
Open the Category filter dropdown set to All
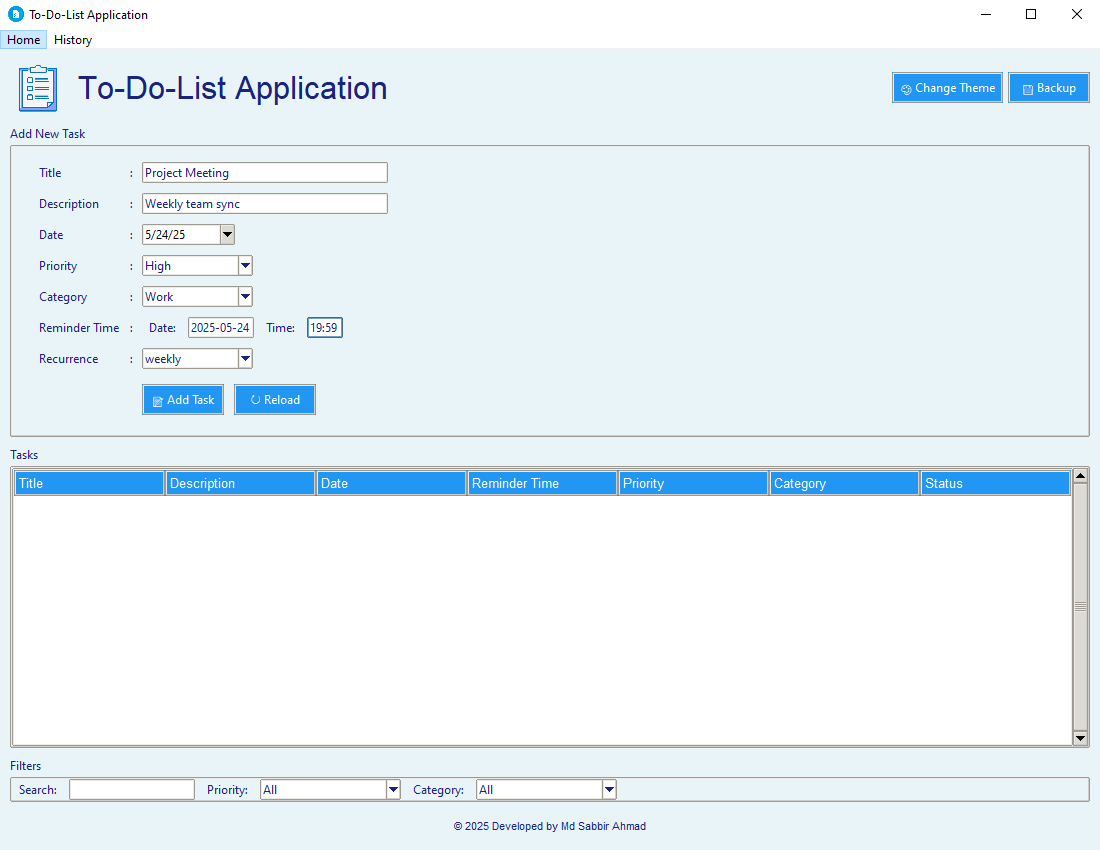pos(609,789)
